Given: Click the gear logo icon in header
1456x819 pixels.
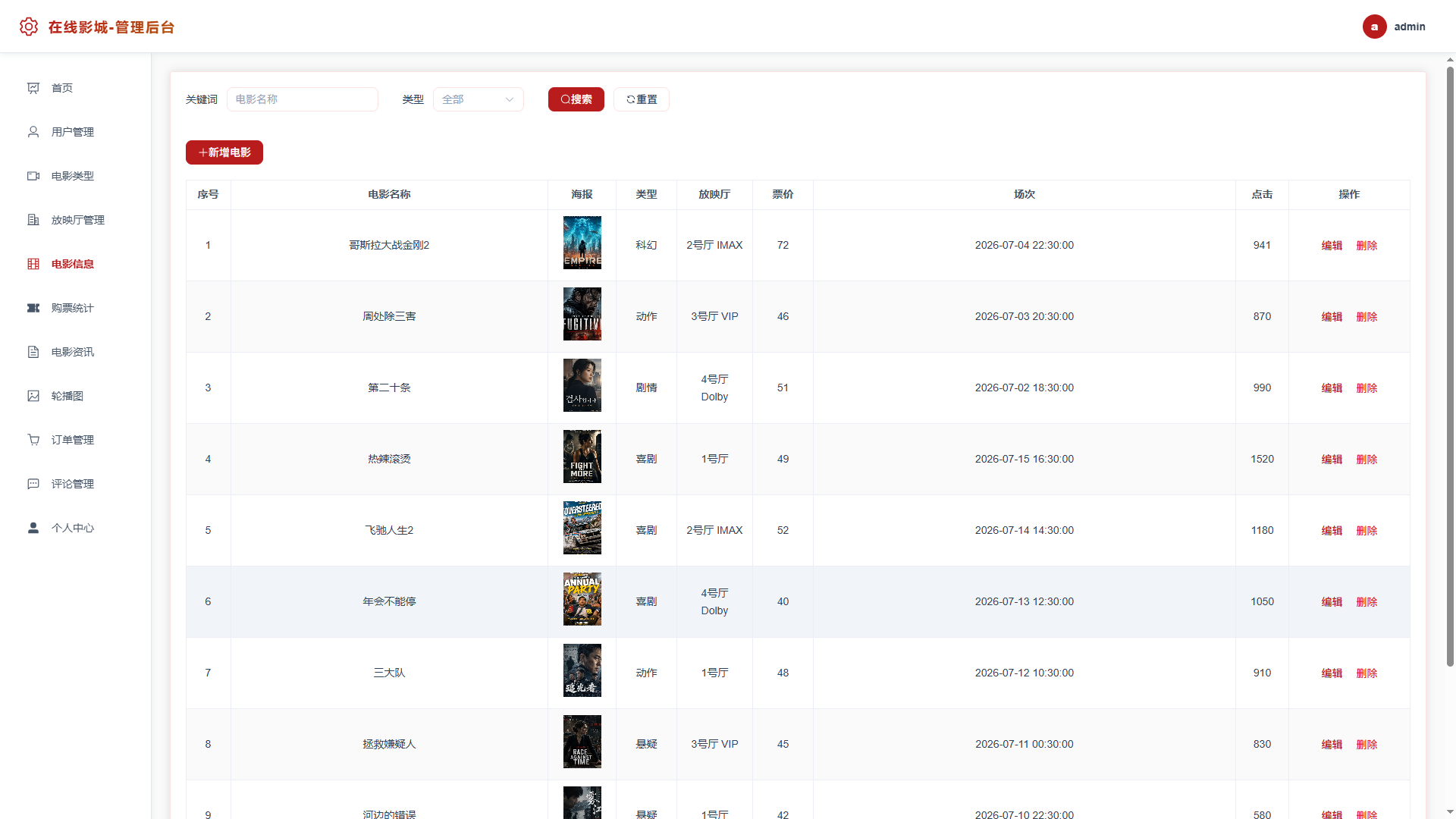Looking at the screenshot, I should 29,27.
